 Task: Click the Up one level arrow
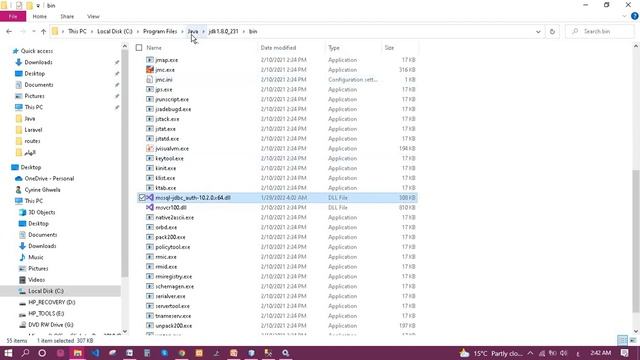[x=43, y=31]
